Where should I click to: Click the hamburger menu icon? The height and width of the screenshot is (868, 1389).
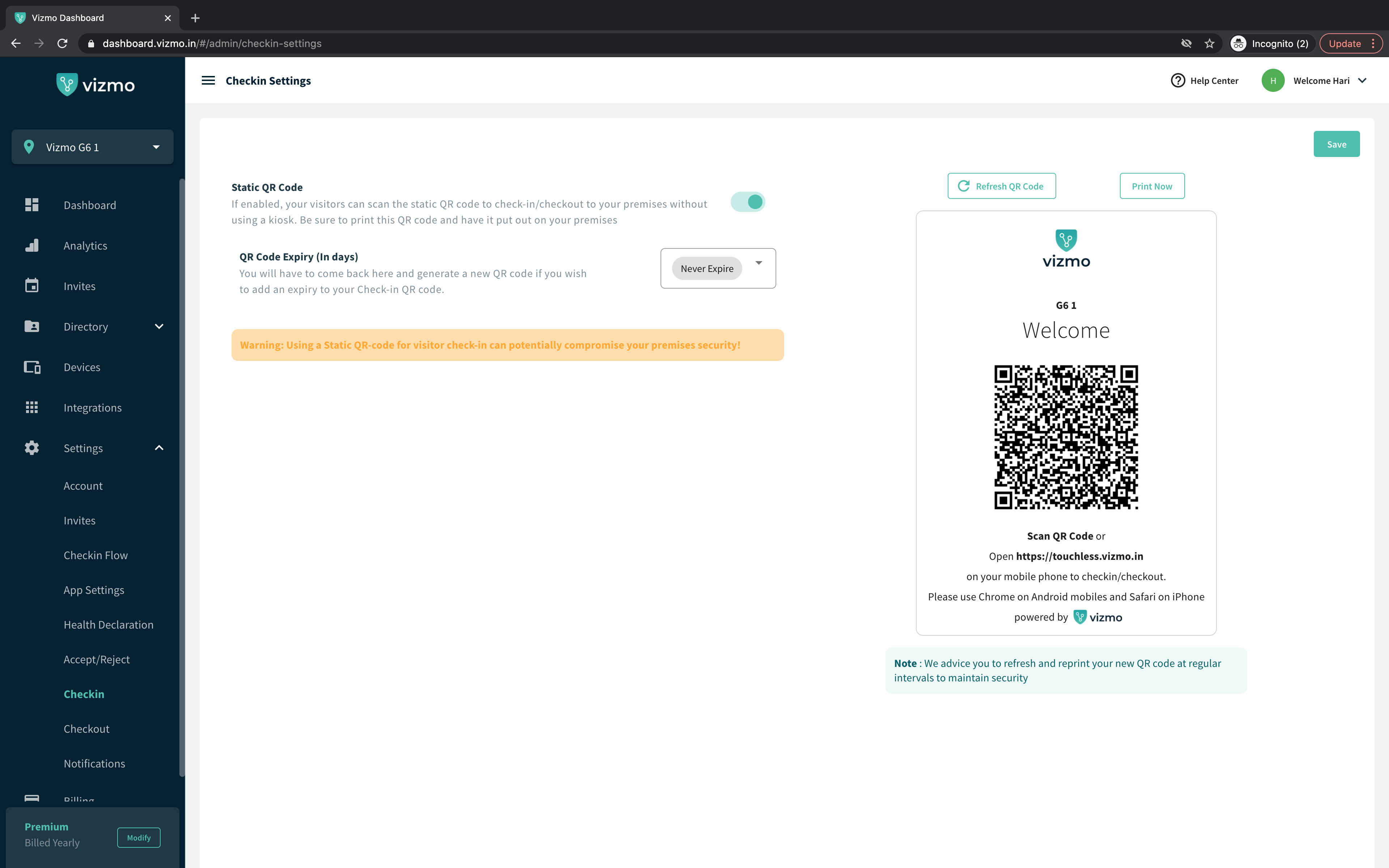[208, 81]
